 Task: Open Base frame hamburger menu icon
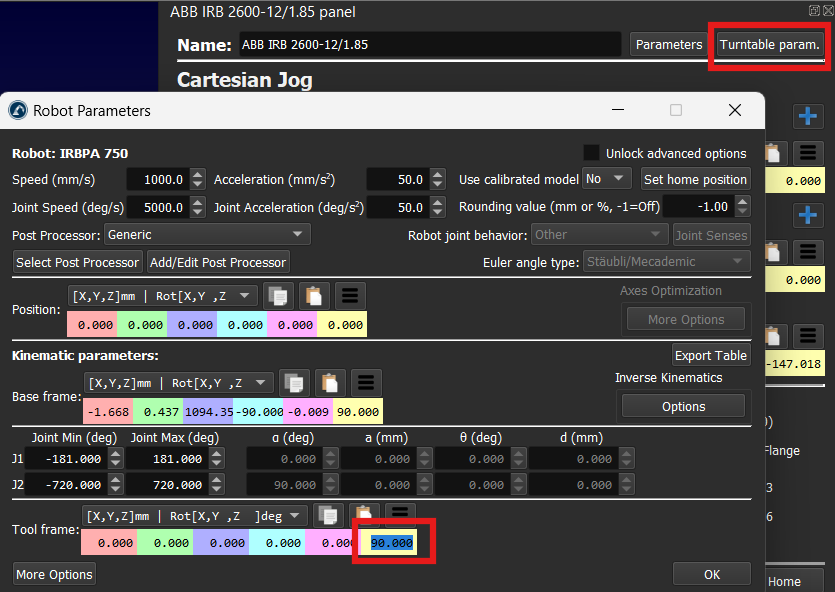tap(367, 383)
